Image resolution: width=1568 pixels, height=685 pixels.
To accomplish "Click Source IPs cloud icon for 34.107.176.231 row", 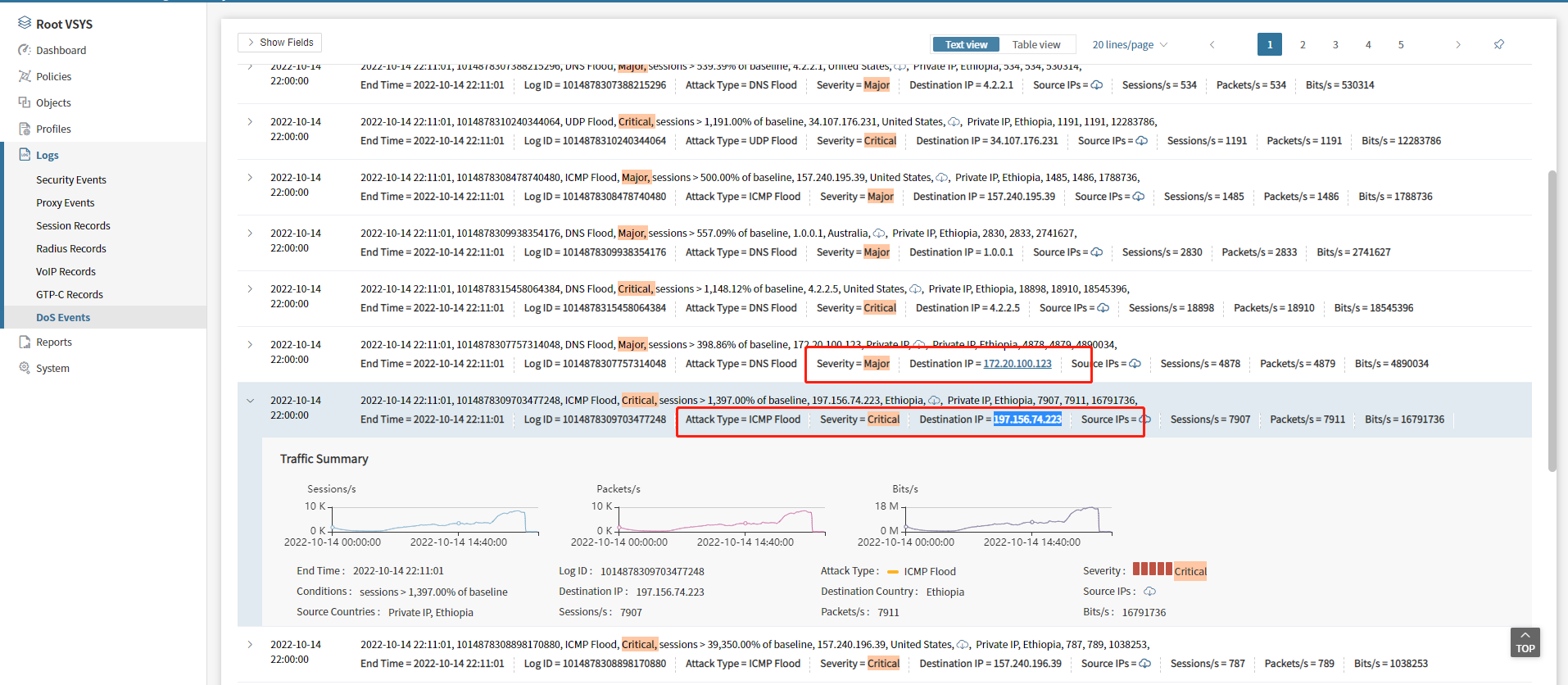I will tap(1141, 141).
